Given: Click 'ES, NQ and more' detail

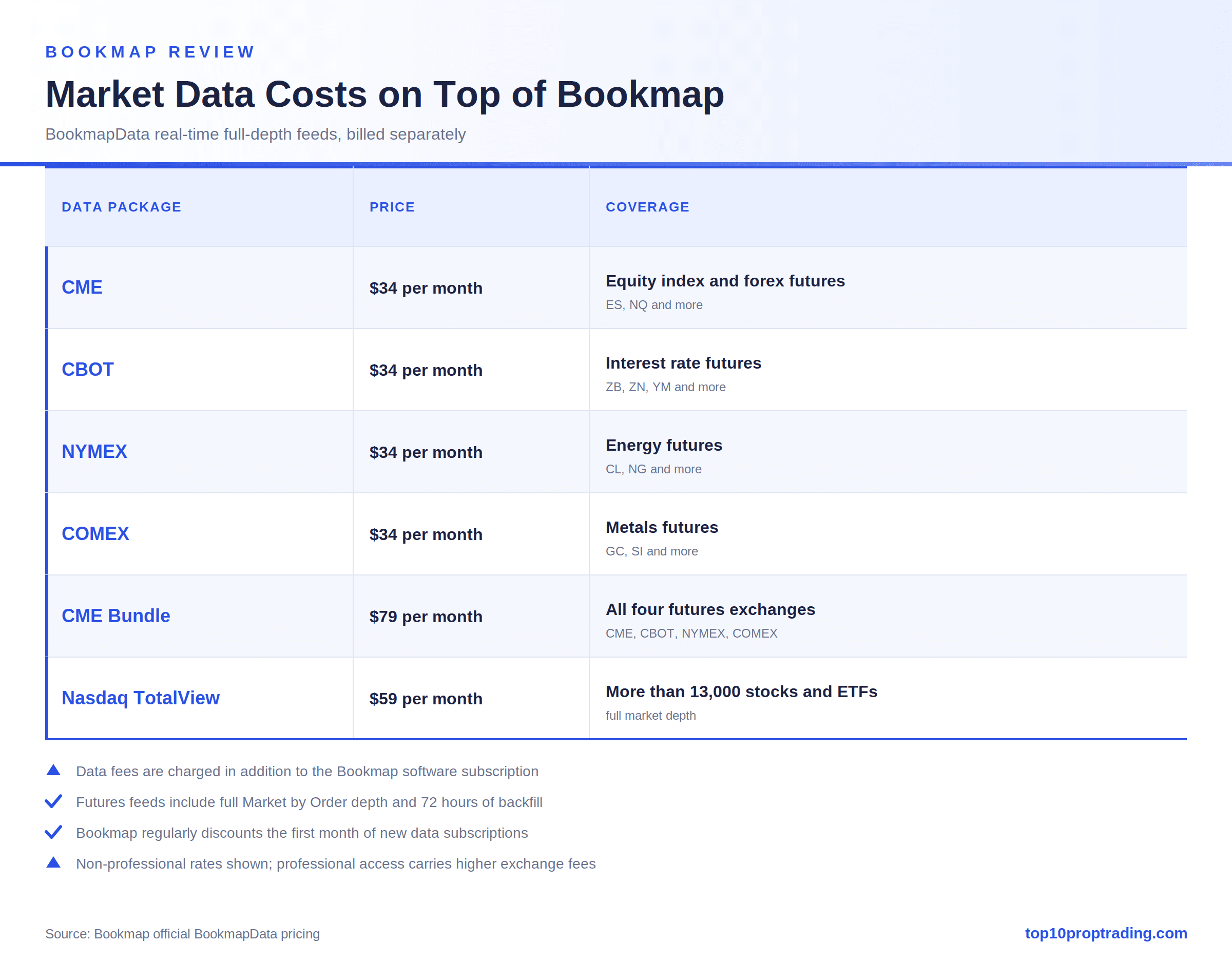Looking at the screenshot, I should (654, 305).
